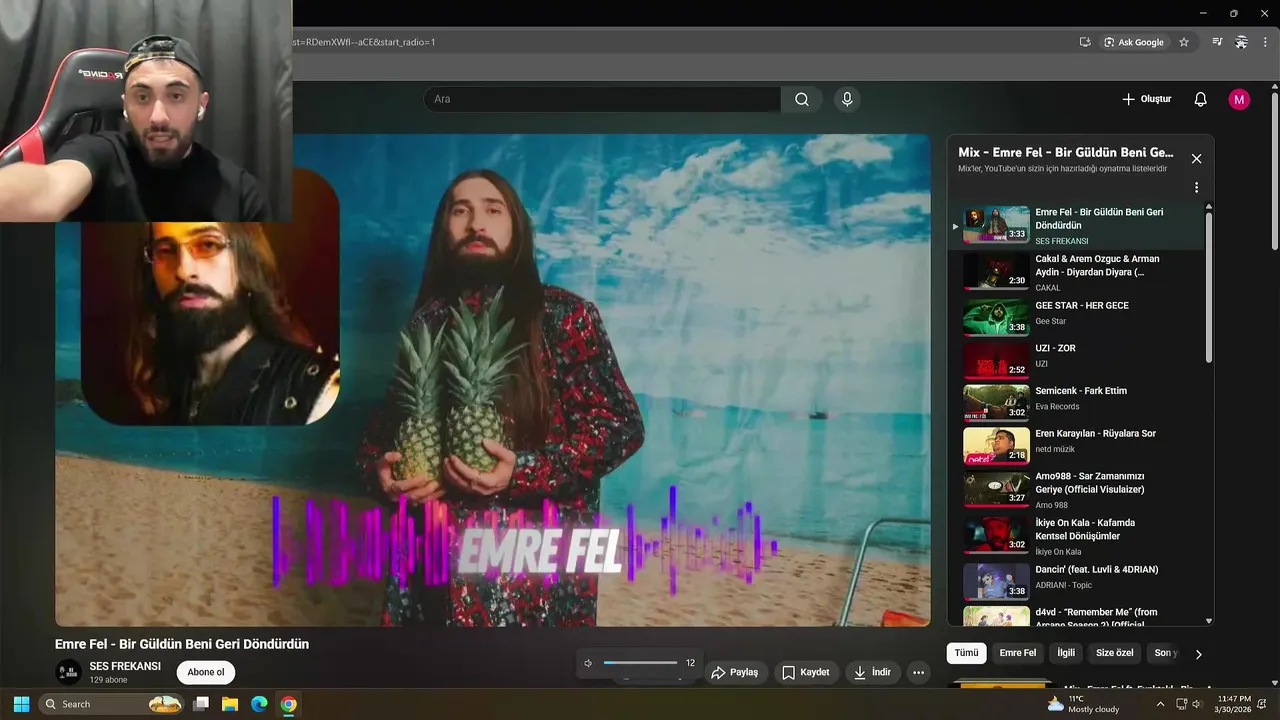This screenshot has width=1280, height=720.
Task: Subscribe with the Abone ol button
Action: point(206,672)
